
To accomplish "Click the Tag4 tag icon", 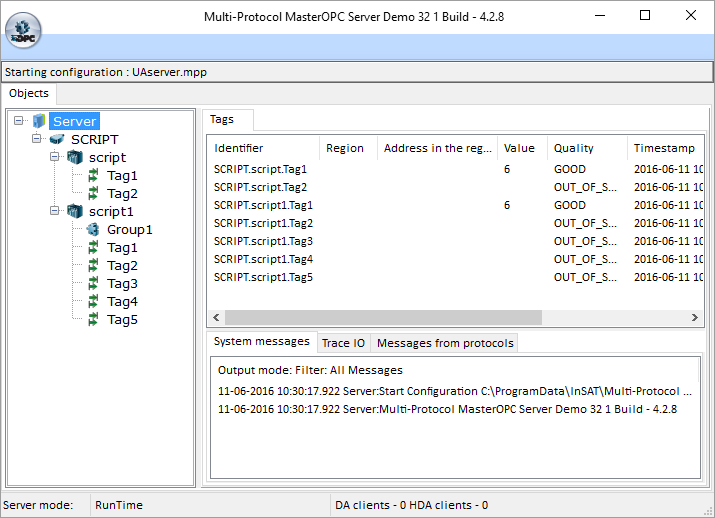I will (x=93, y=301).
